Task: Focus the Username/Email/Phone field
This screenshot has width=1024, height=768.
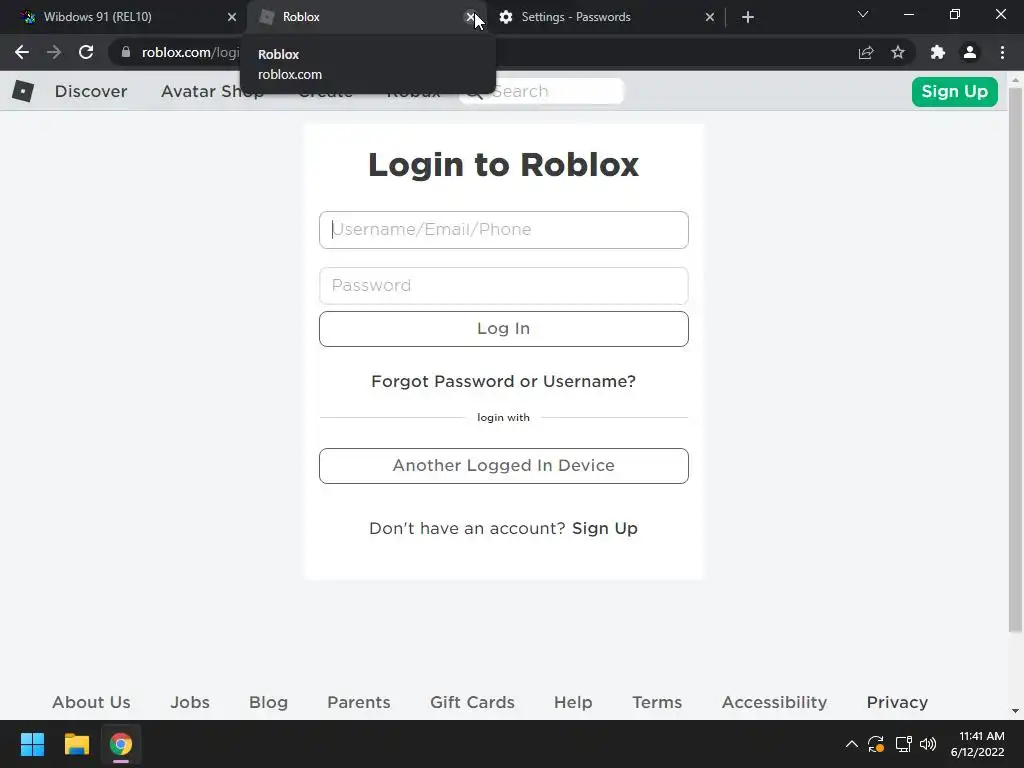Action: coord(504,230)
